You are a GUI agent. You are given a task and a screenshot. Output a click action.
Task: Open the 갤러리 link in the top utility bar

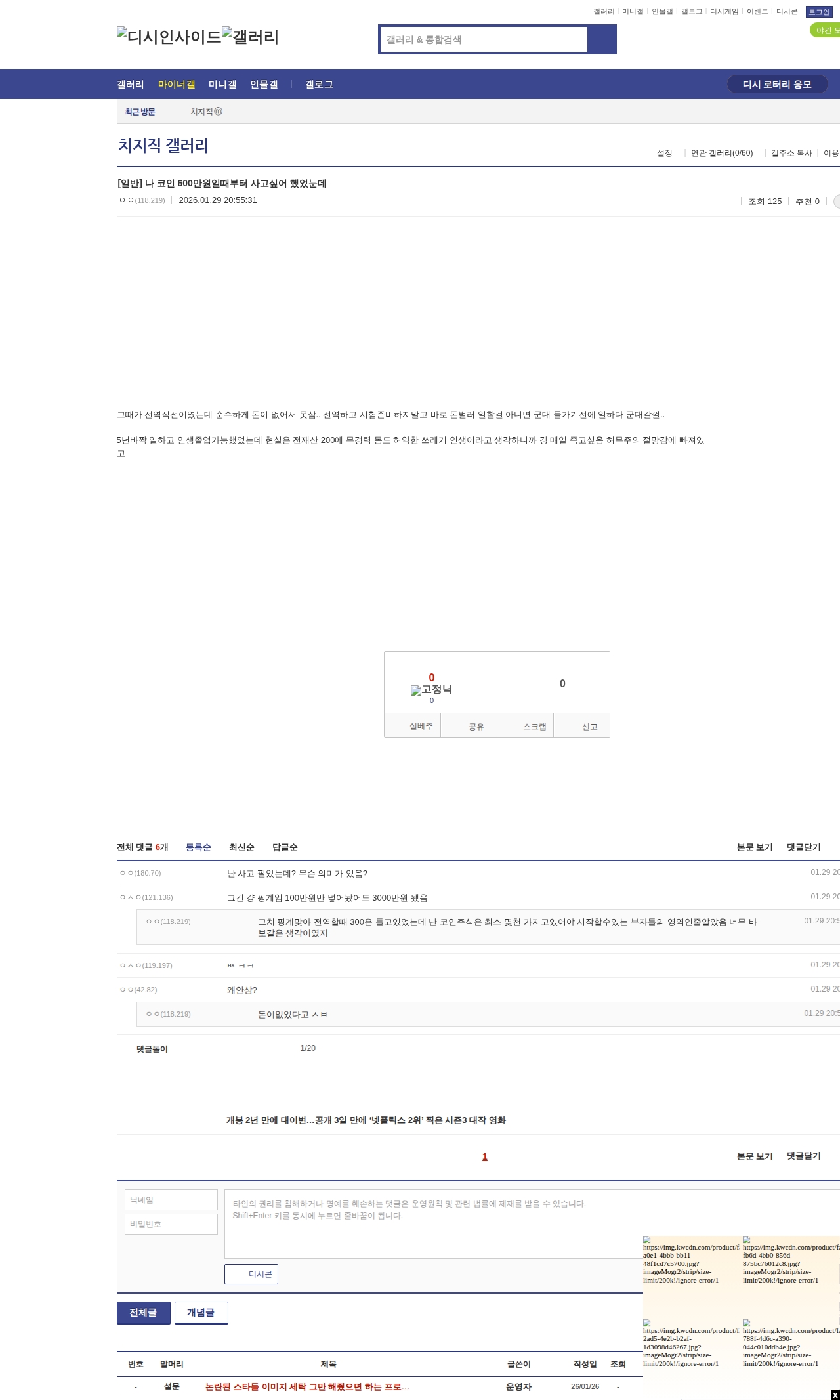tap(604, 12)
